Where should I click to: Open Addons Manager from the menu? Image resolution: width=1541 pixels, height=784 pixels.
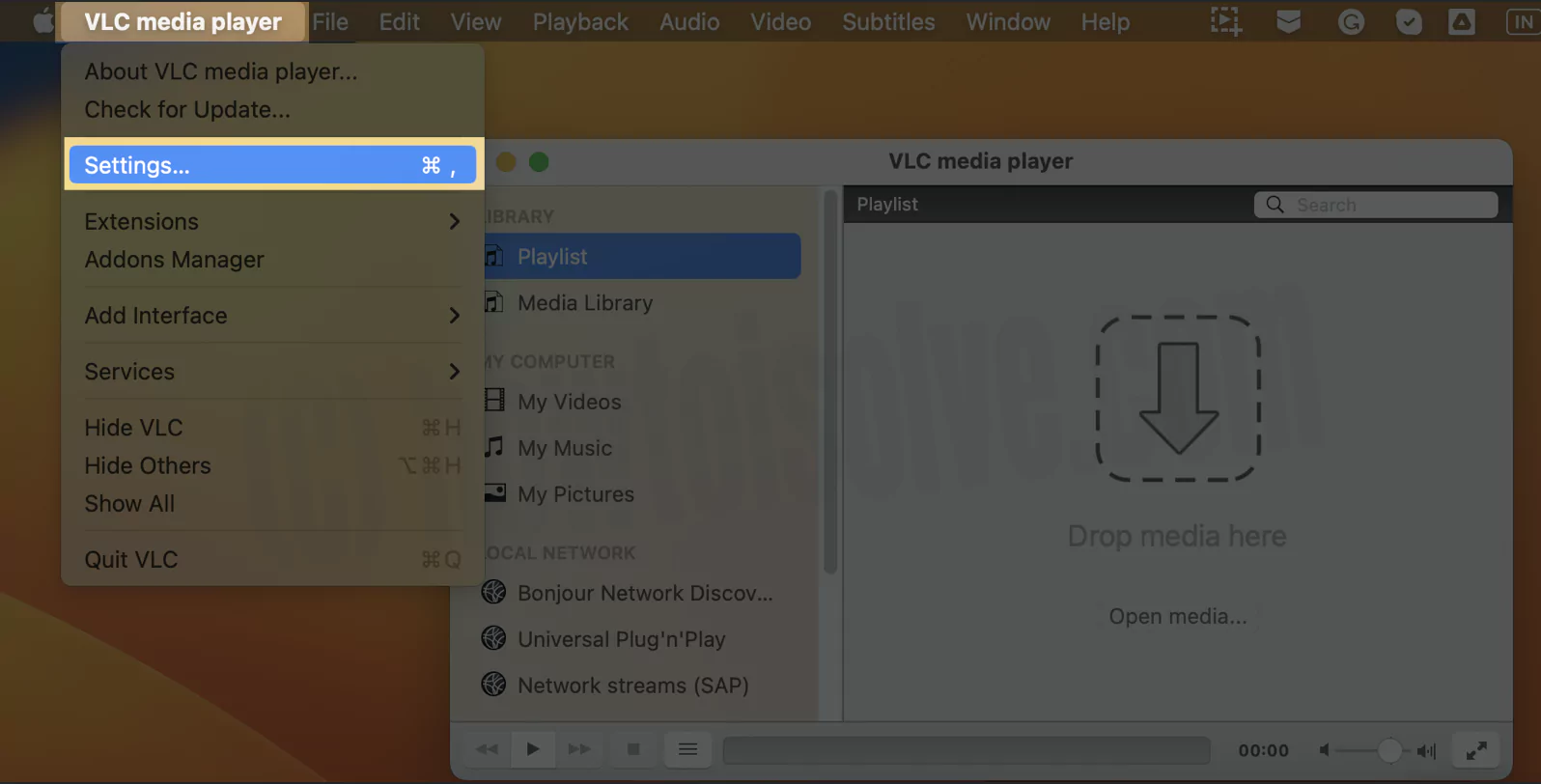pos(174,260)
